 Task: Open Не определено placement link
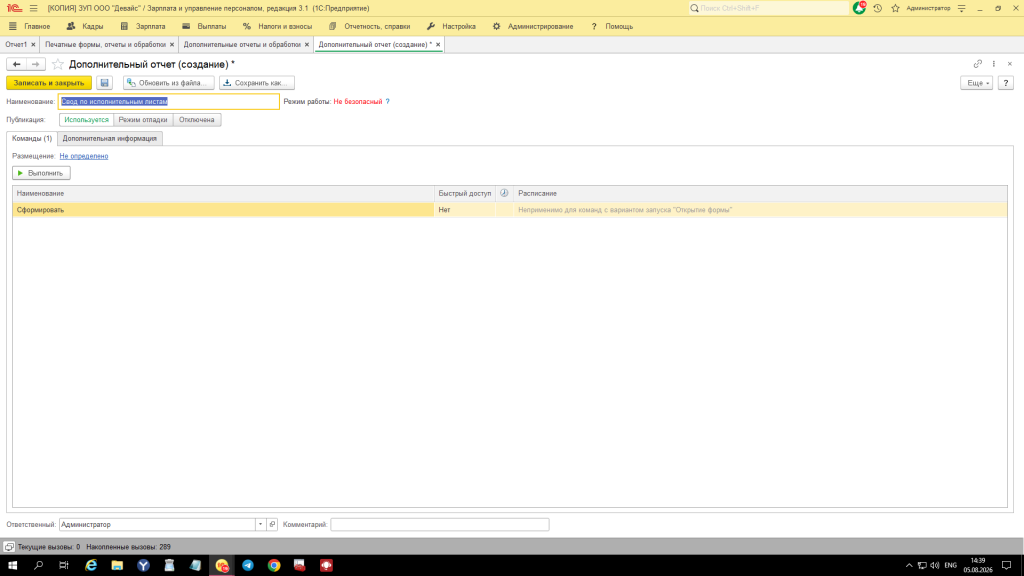coord(84,156)
